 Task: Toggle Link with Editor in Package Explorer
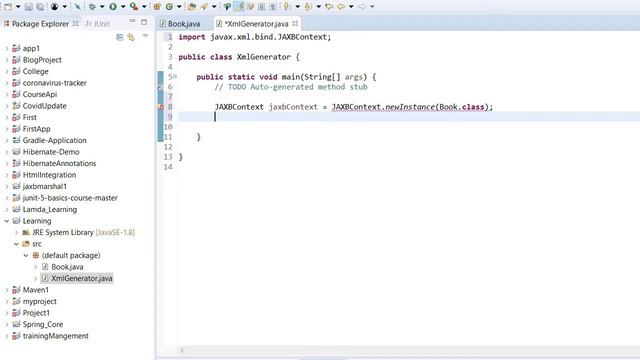tap(131, 37)
